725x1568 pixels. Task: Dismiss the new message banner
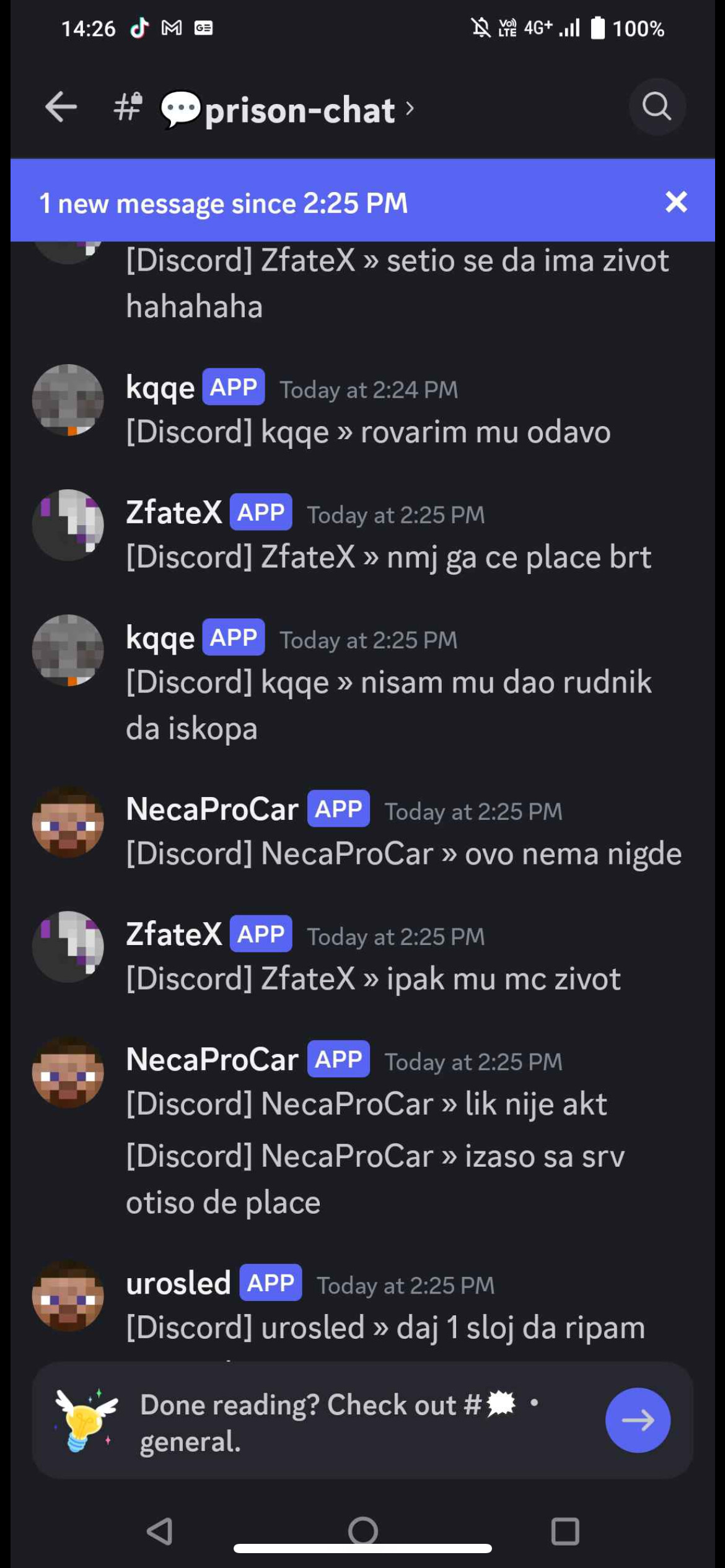[676, 202]
